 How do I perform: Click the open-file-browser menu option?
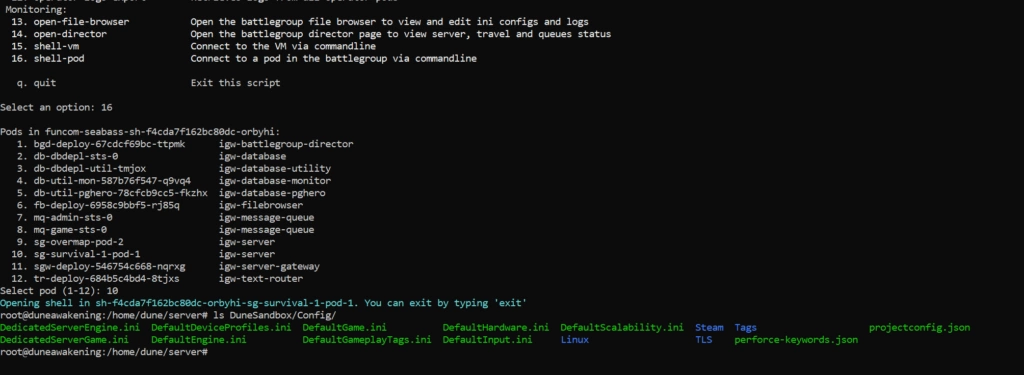(x=82, y=22)
